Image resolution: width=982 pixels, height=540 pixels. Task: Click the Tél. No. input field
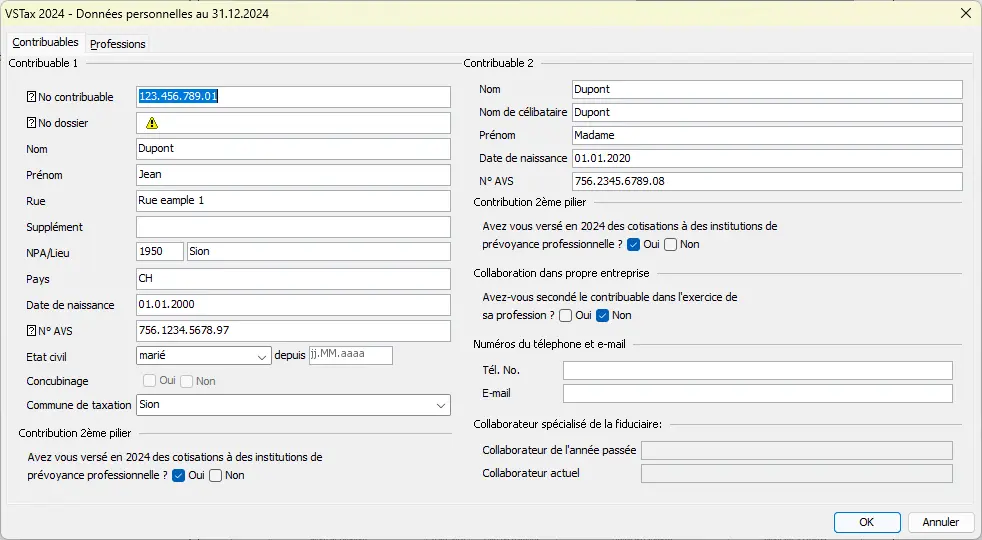[x=758, y=370]
